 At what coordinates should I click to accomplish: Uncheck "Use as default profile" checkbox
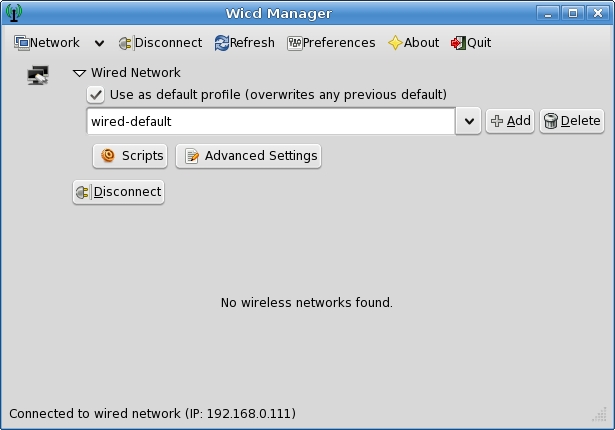[x=95, y=94]
